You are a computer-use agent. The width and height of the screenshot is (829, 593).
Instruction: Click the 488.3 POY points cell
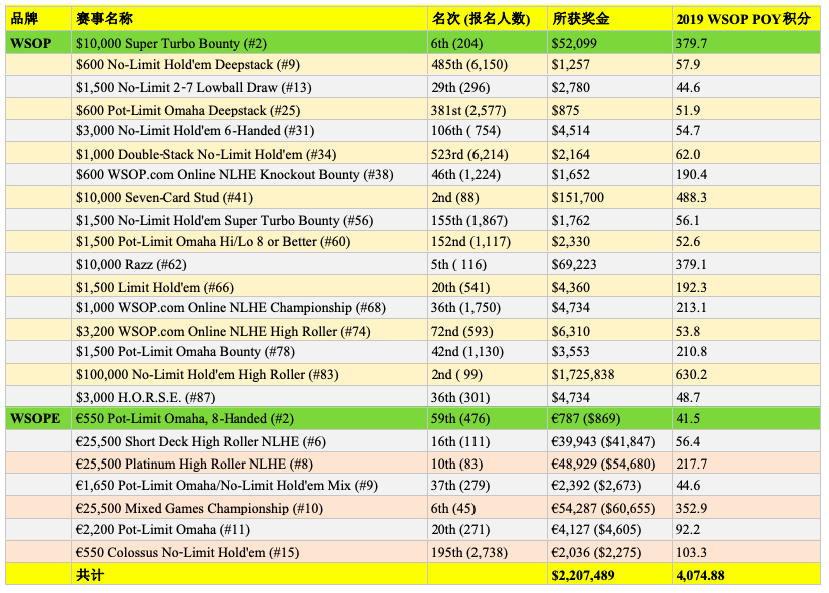click(x=746, y=197)
